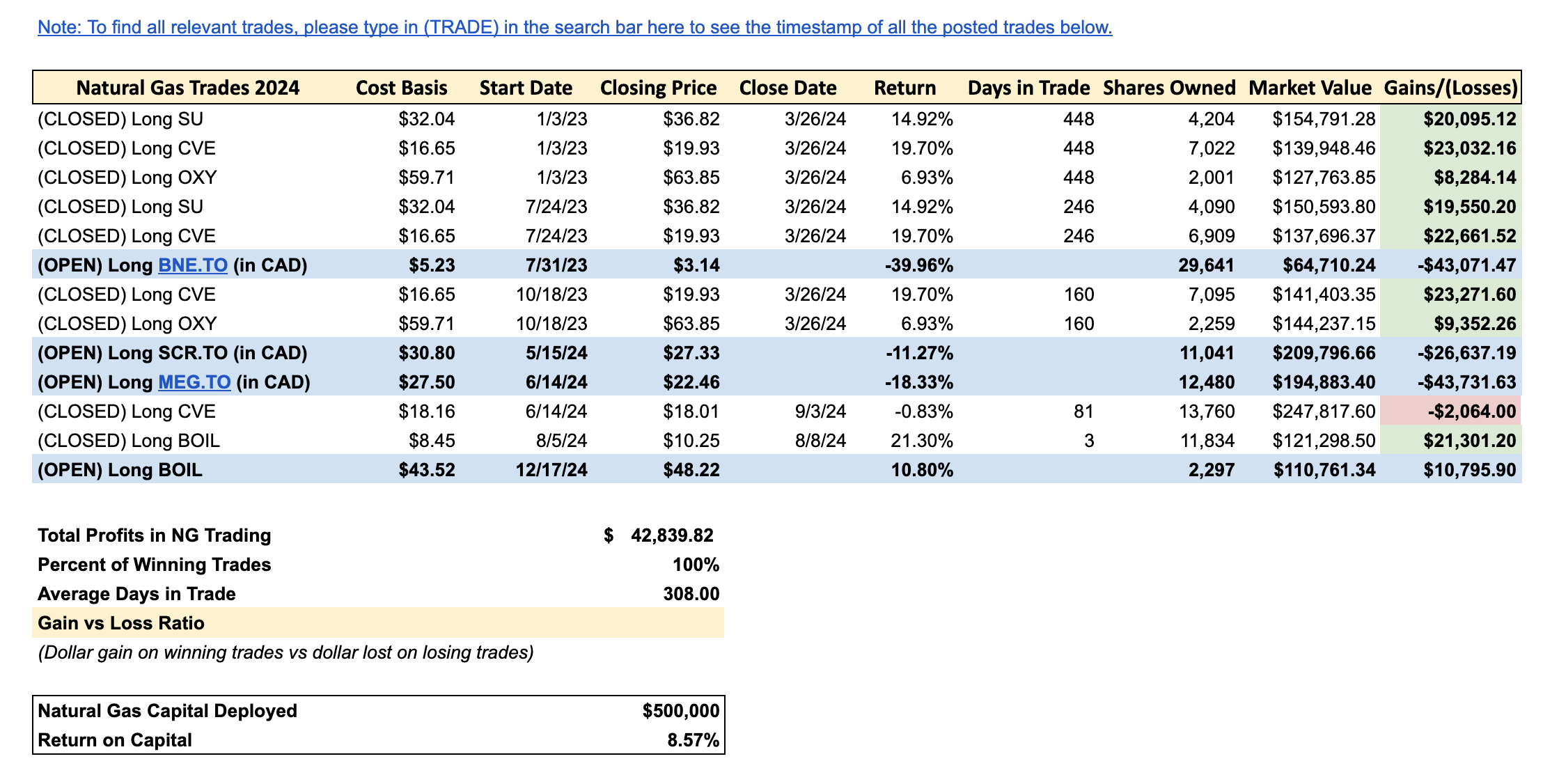The image size is (1543, 784).
Task: Select the (OPEN) Long BOIL row label
Action: point(120,470)
